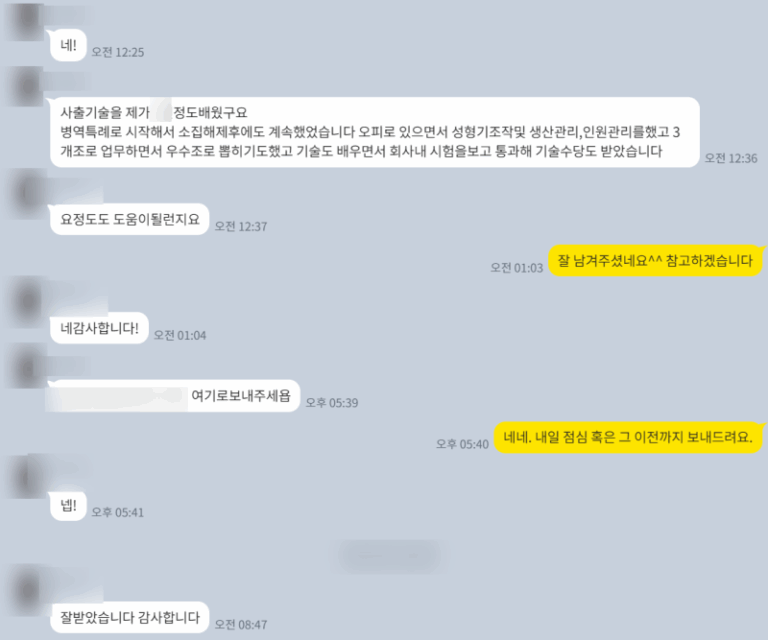This screenshot has height=640, width=768.
Task: Open the blurred link beside 여기로보내주세욥
Action: coord(117,398)
